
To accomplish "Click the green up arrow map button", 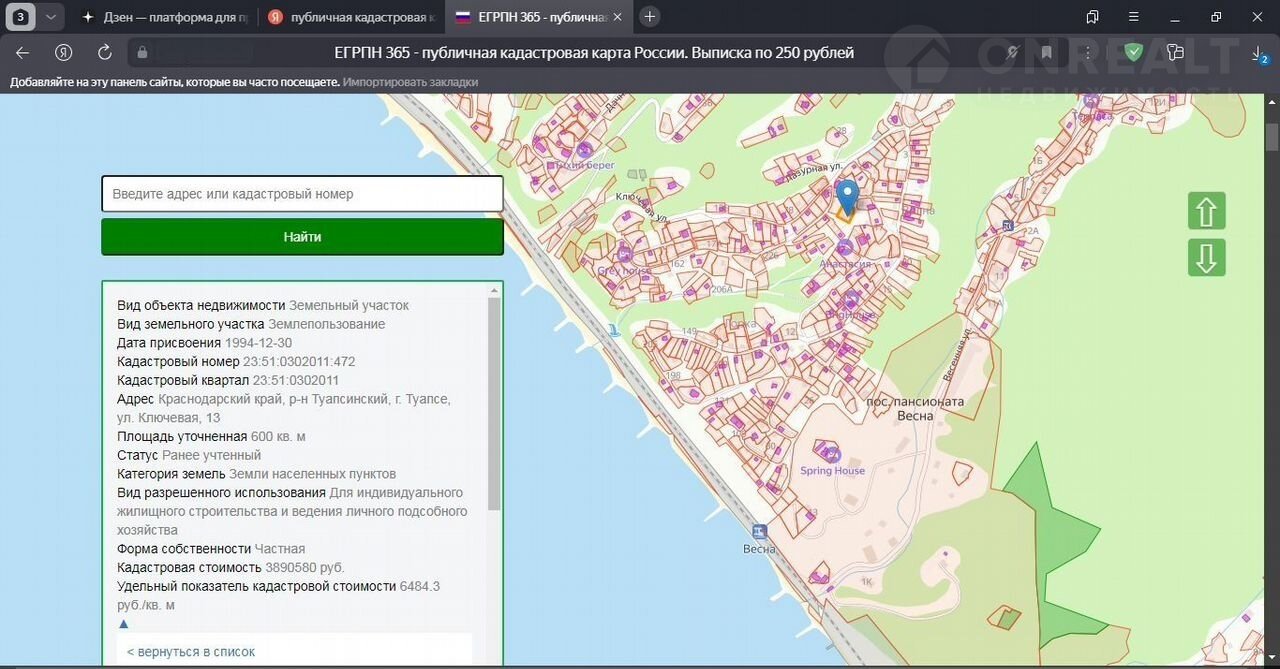I will coord(1206,211).
